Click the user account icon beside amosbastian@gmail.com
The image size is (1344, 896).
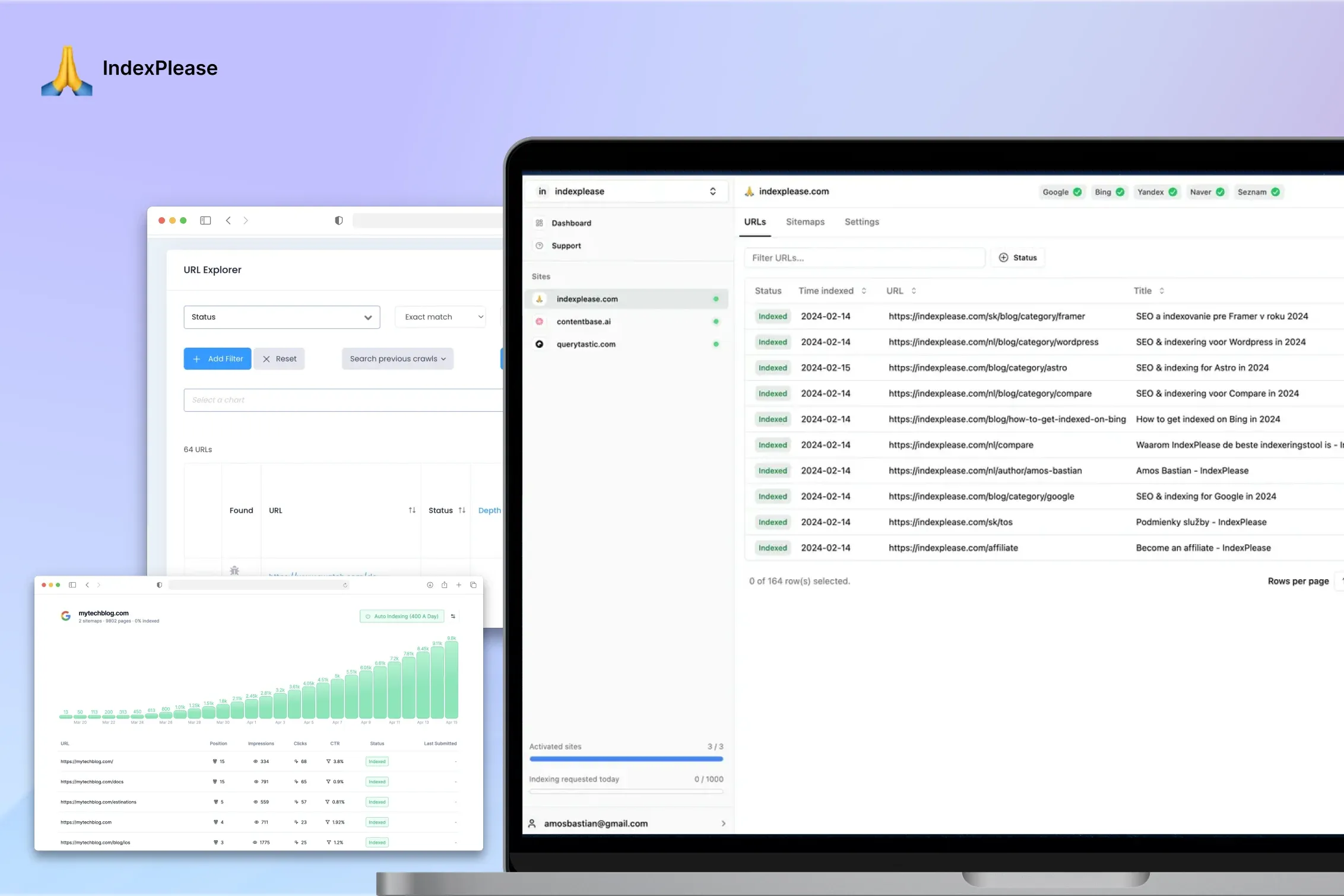click(x=532, y=824)
